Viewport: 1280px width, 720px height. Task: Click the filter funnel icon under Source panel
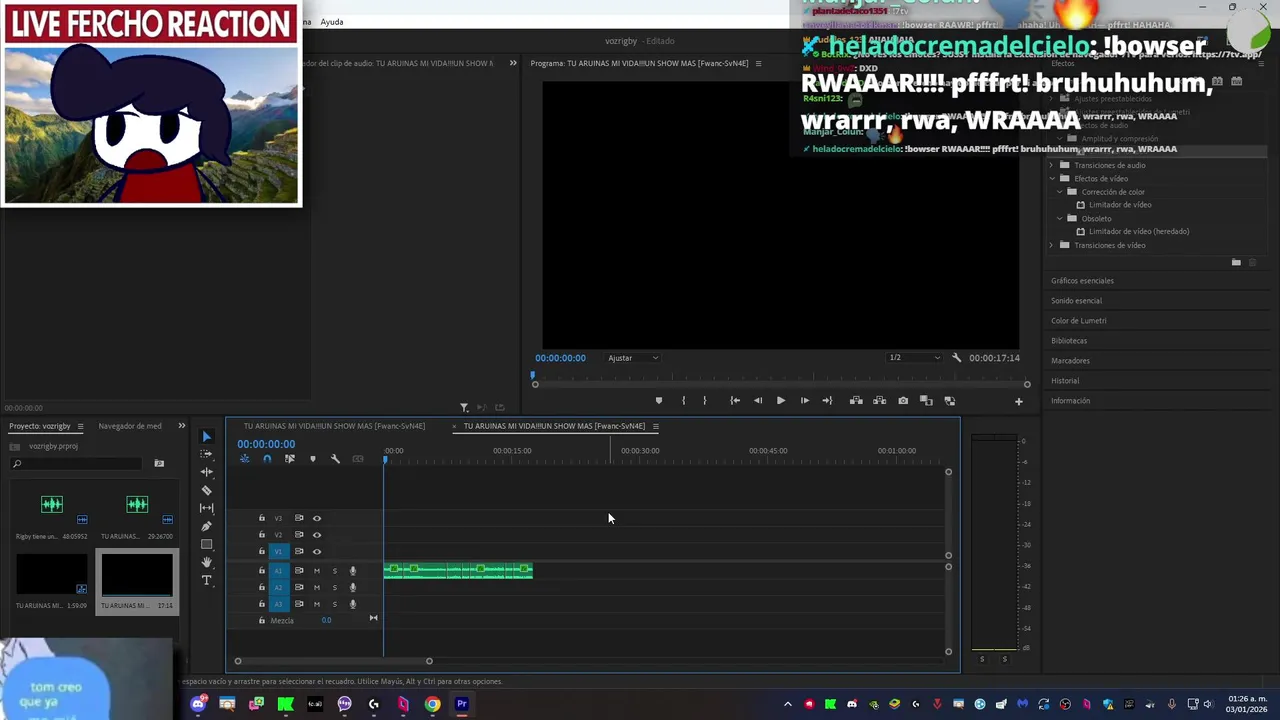(464, 408)
